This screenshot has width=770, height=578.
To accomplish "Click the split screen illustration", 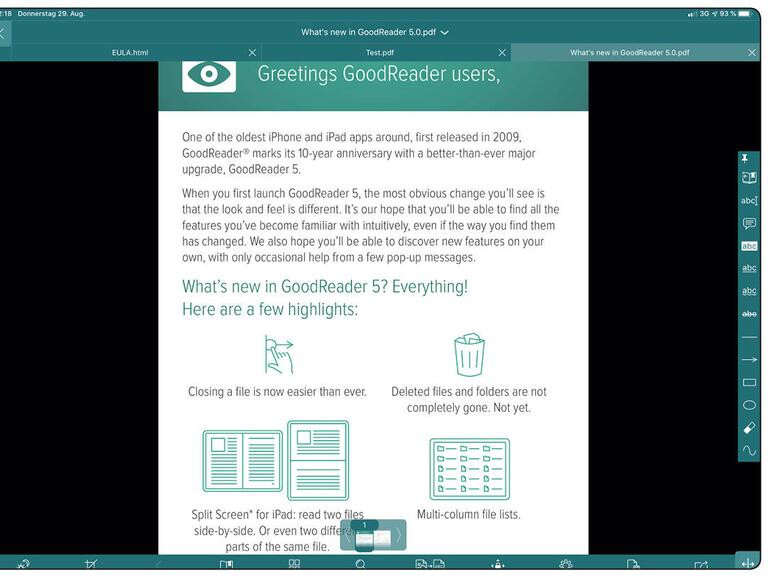I will pos(276,461).
